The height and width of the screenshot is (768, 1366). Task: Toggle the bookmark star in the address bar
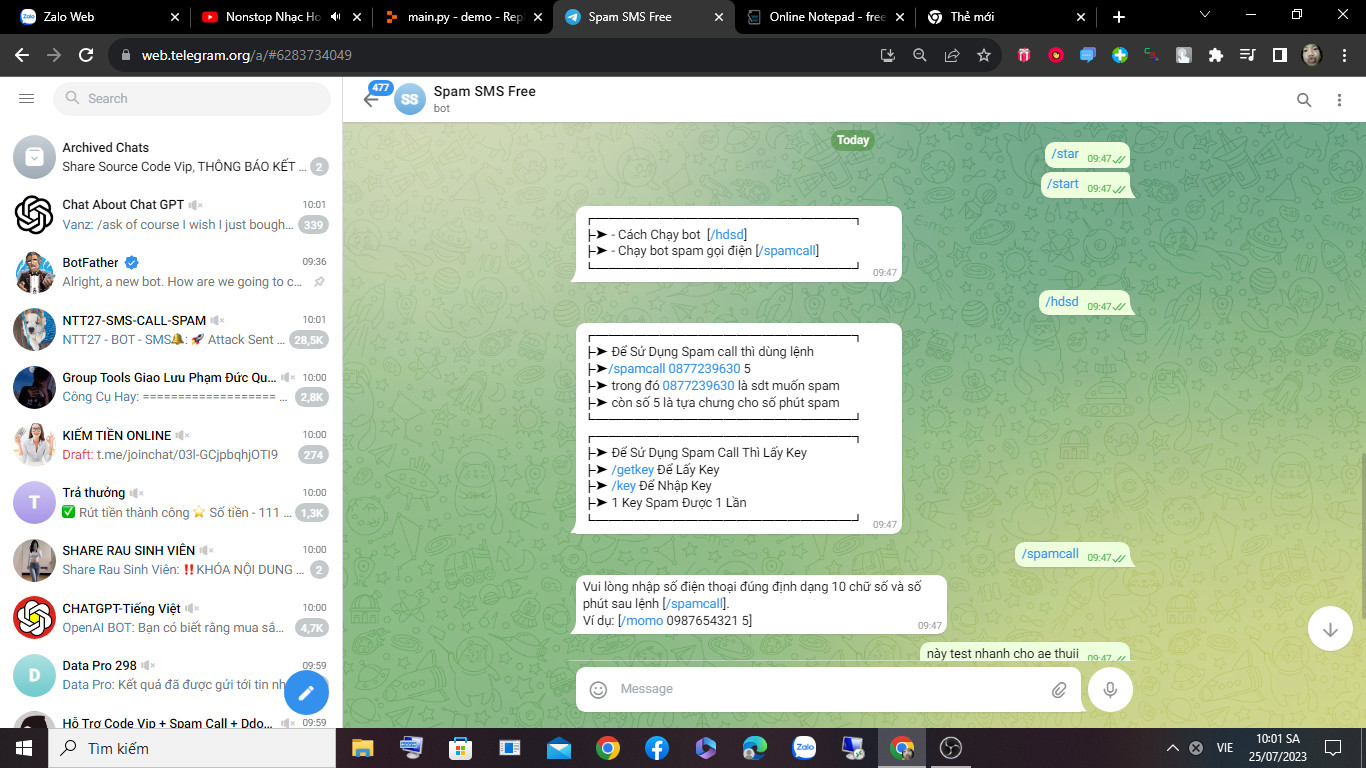coord(984,56)
